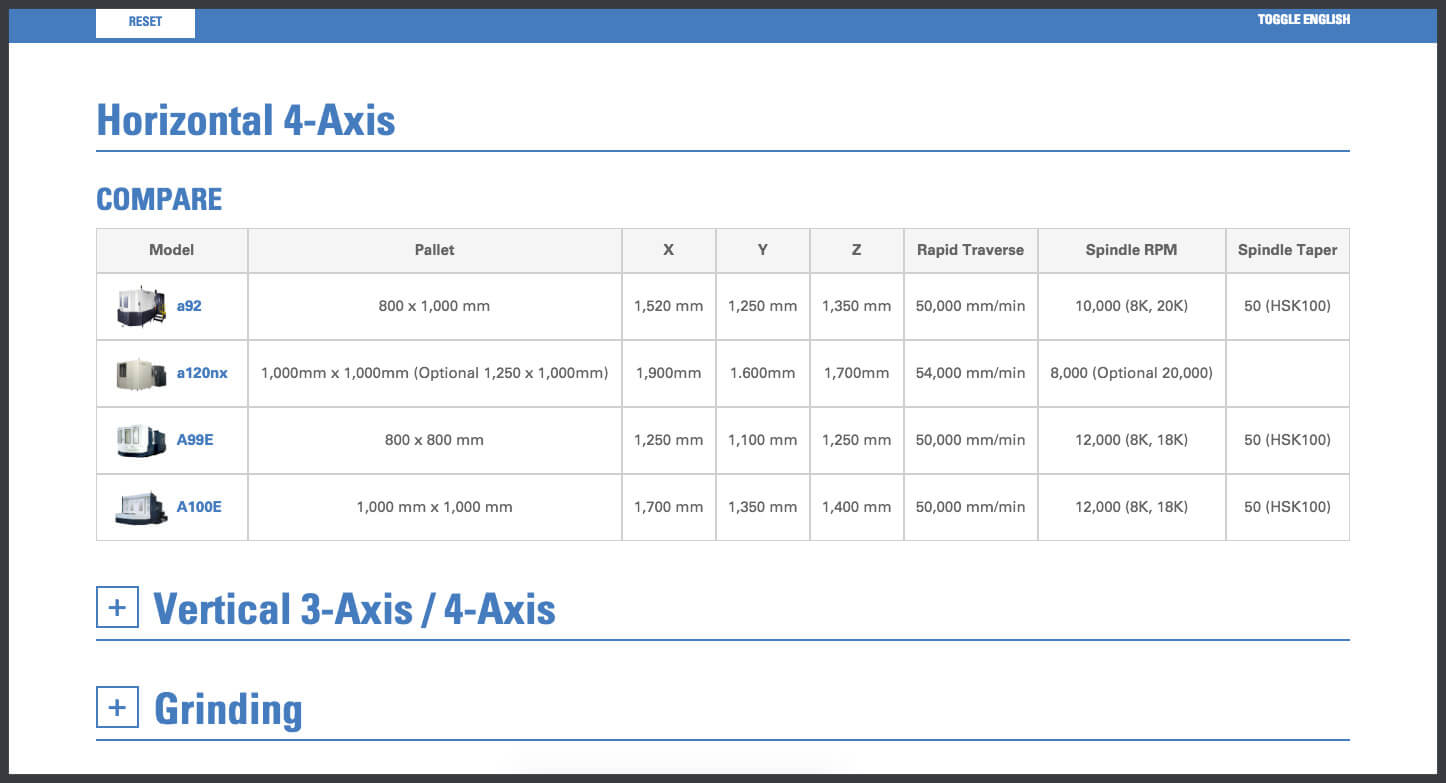Click the A99E machine thumbnail image
Viewport: 1446px width, 783px height.
tap(140, 440)
